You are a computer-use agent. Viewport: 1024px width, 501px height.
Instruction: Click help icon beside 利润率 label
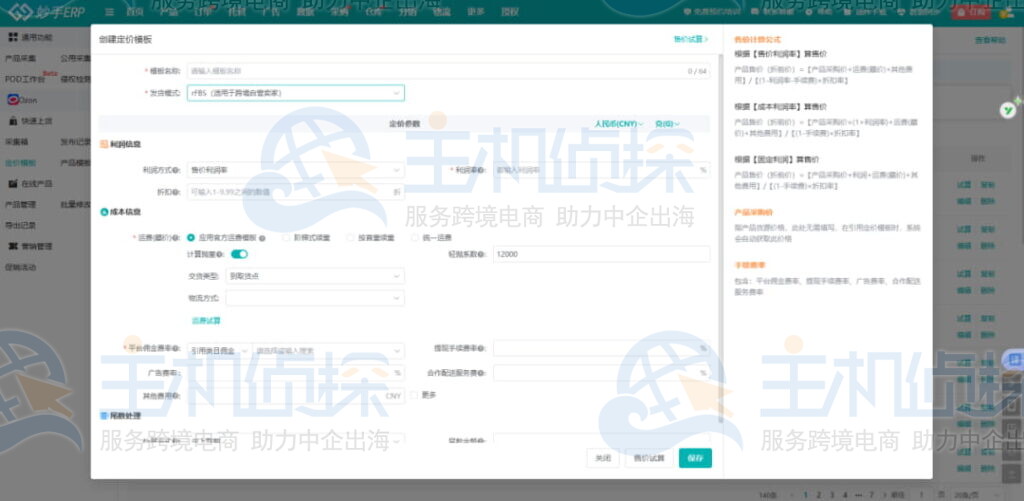pos(483,170)
